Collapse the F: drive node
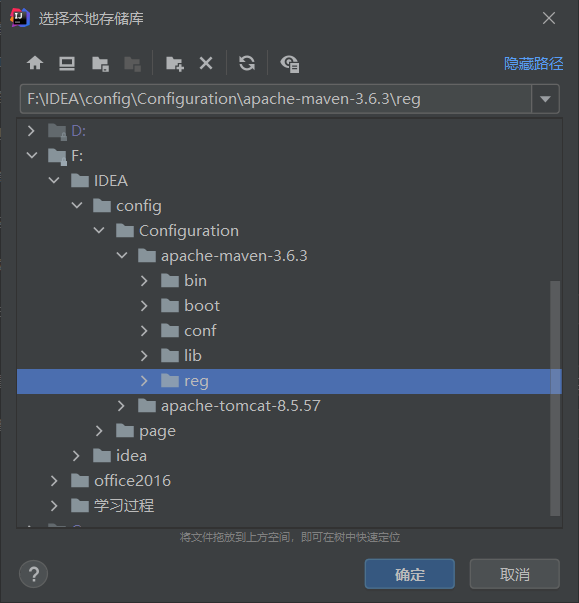 pos(32,156)
